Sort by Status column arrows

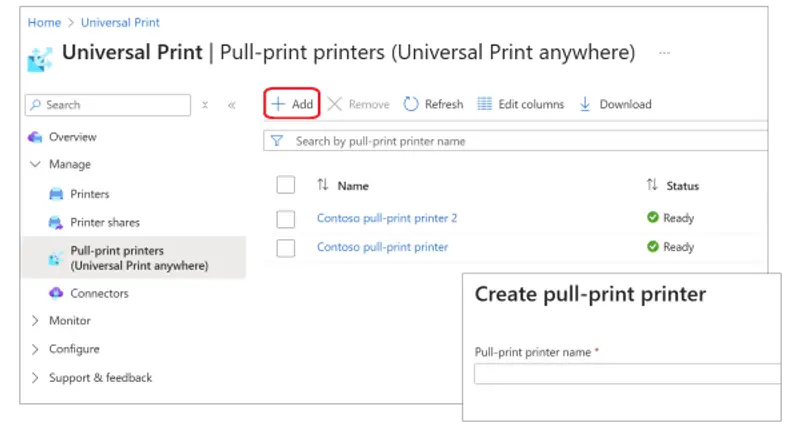pyautogui.click(x=652, y=185)
